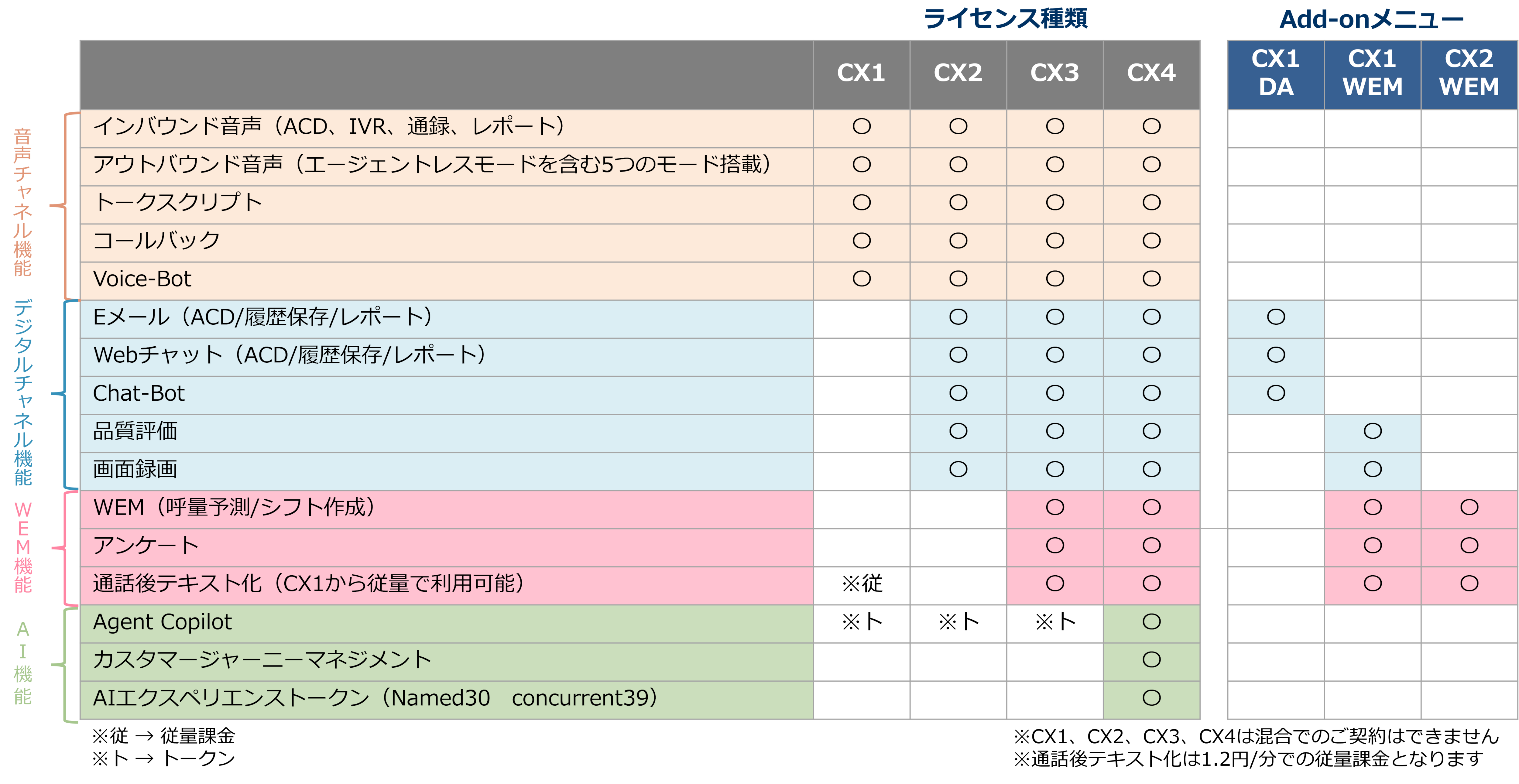This screenshot has width=1519, height=784.
Task: Open the CX1 DA add-on column
Action: coord(1276,74)
